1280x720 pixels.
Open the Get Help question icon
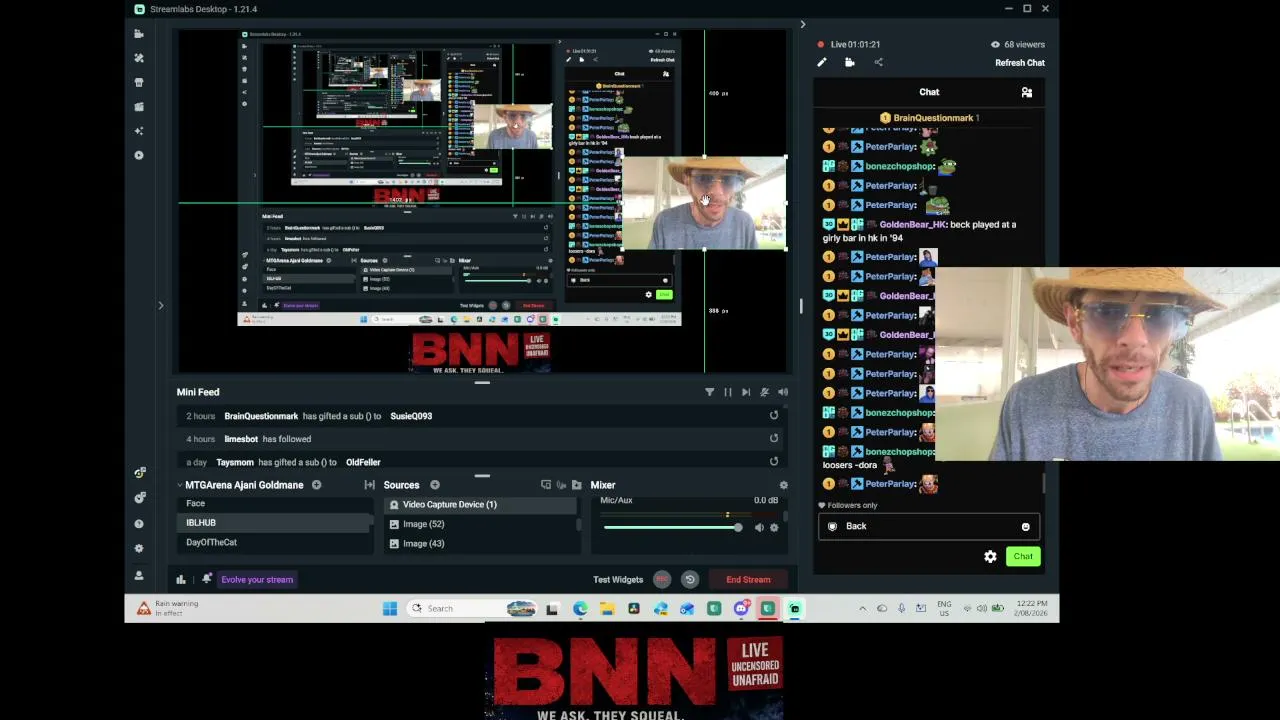(x=139, y=523)
